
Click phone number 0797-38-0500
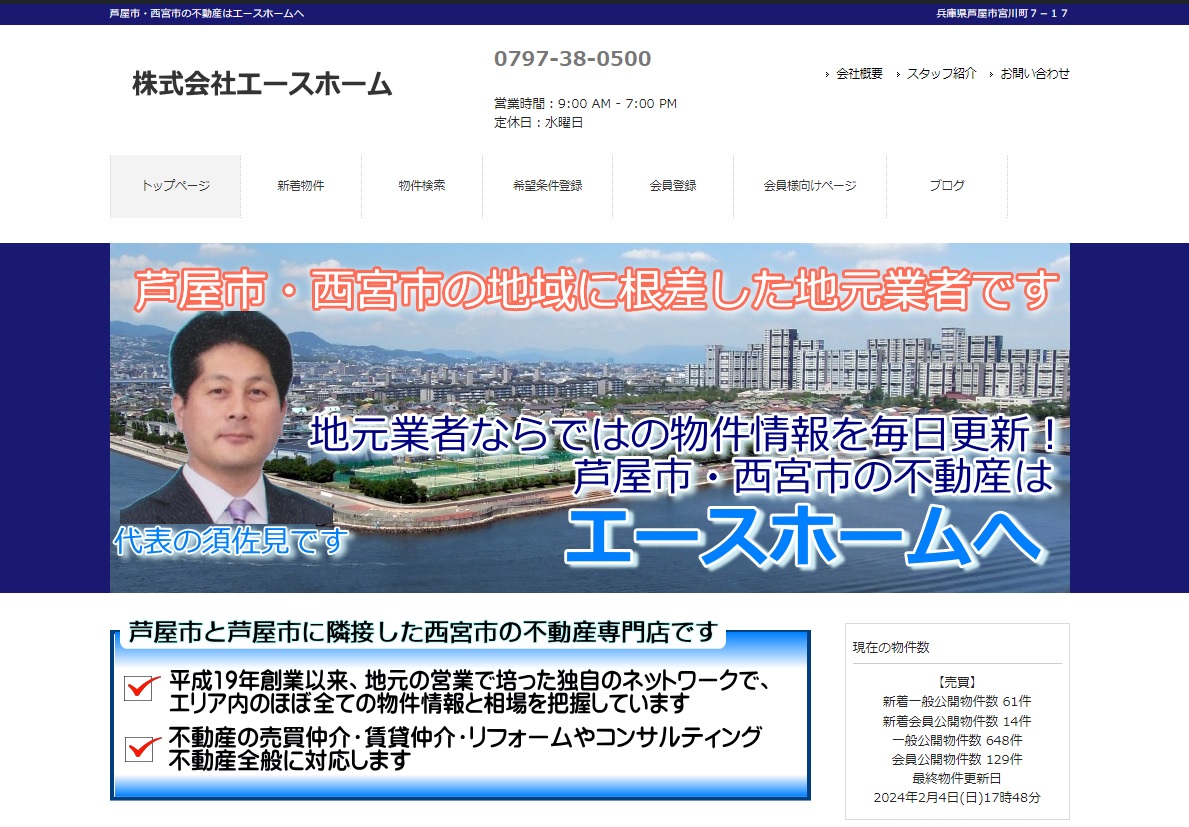coord(573,58)
